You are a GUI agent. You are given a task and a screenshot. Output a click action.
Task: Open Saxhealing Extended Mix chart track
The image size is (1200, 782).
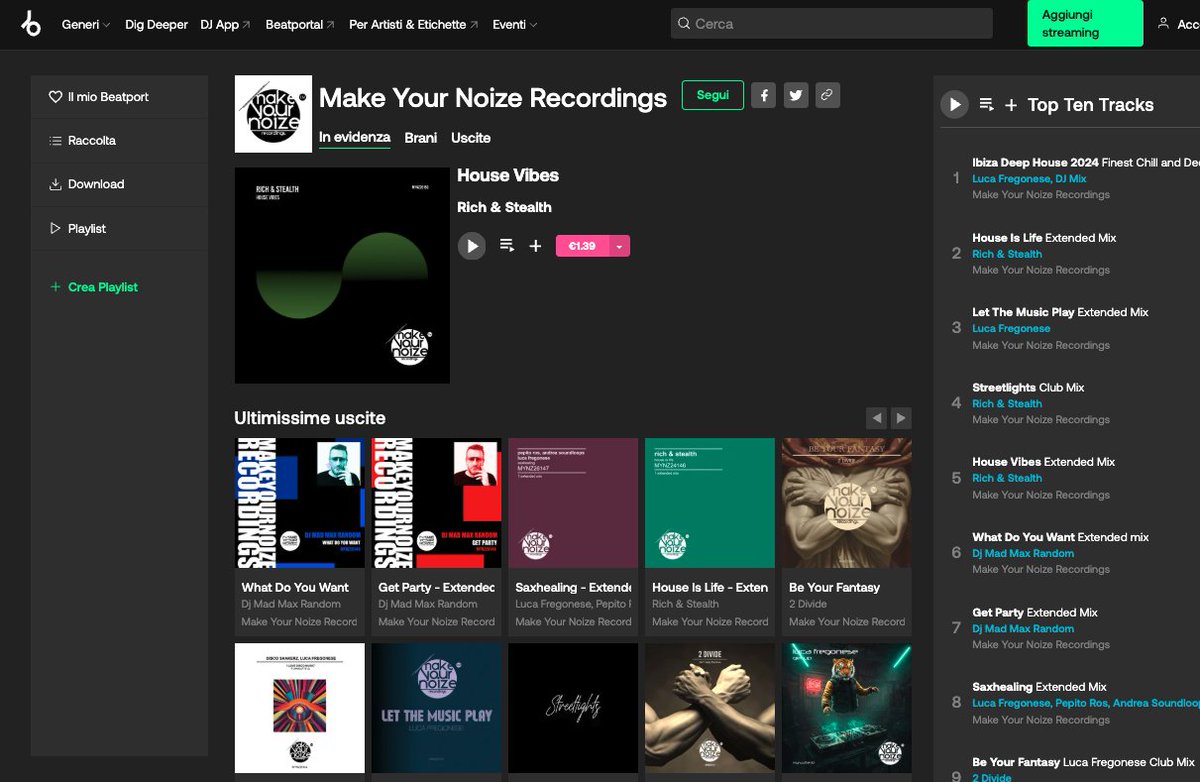coord(1039,687)
